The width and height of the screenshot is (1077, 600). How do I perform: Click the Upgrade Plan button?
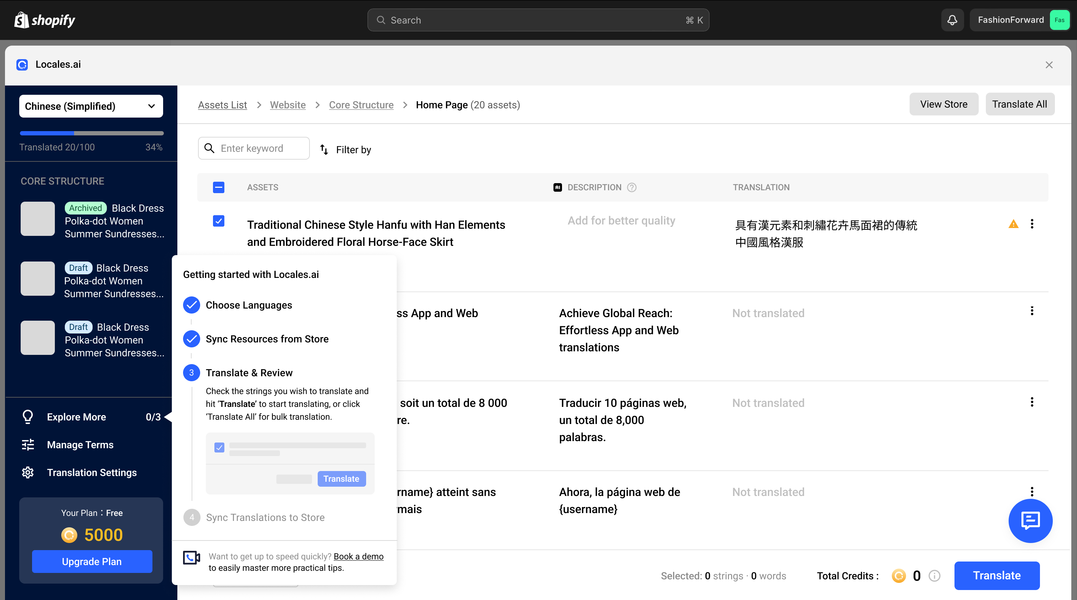click(x=92, y=561)
